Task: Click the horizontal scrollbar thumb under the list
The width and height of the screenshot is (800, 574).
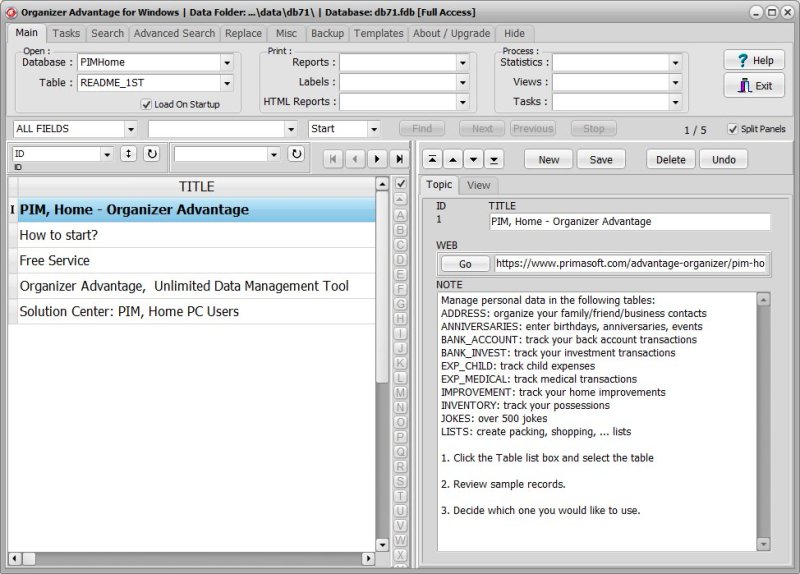Action: pos(29,559)
